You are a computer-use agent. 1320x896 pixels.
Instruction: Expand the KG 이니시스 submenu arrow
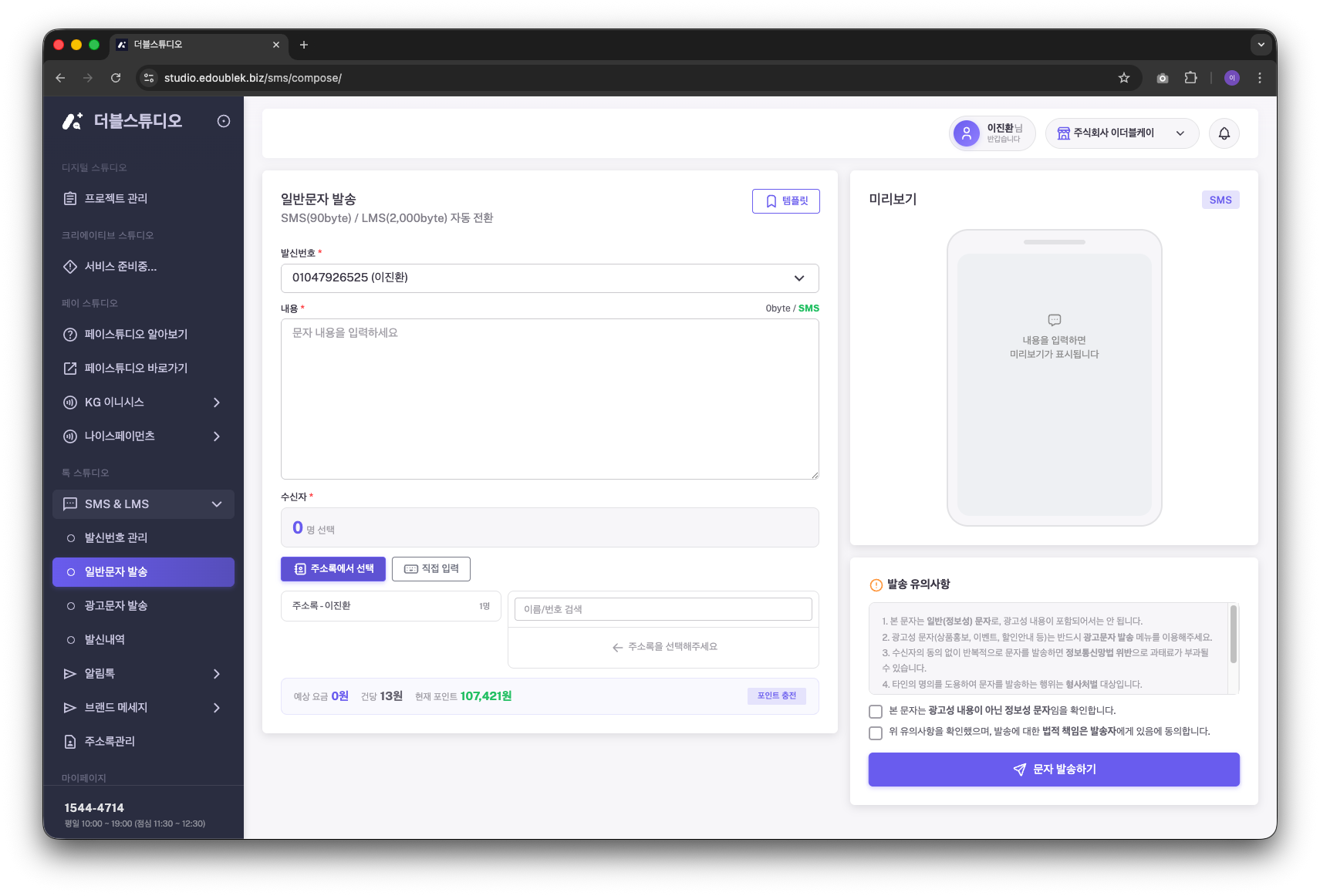217,403
